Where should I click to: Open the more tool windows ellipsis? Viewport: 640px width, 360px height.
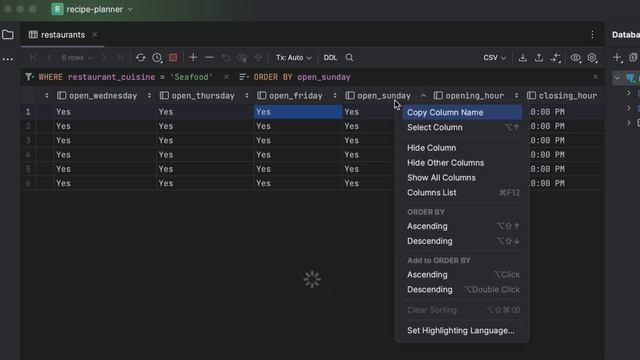[x=8, y=60]
